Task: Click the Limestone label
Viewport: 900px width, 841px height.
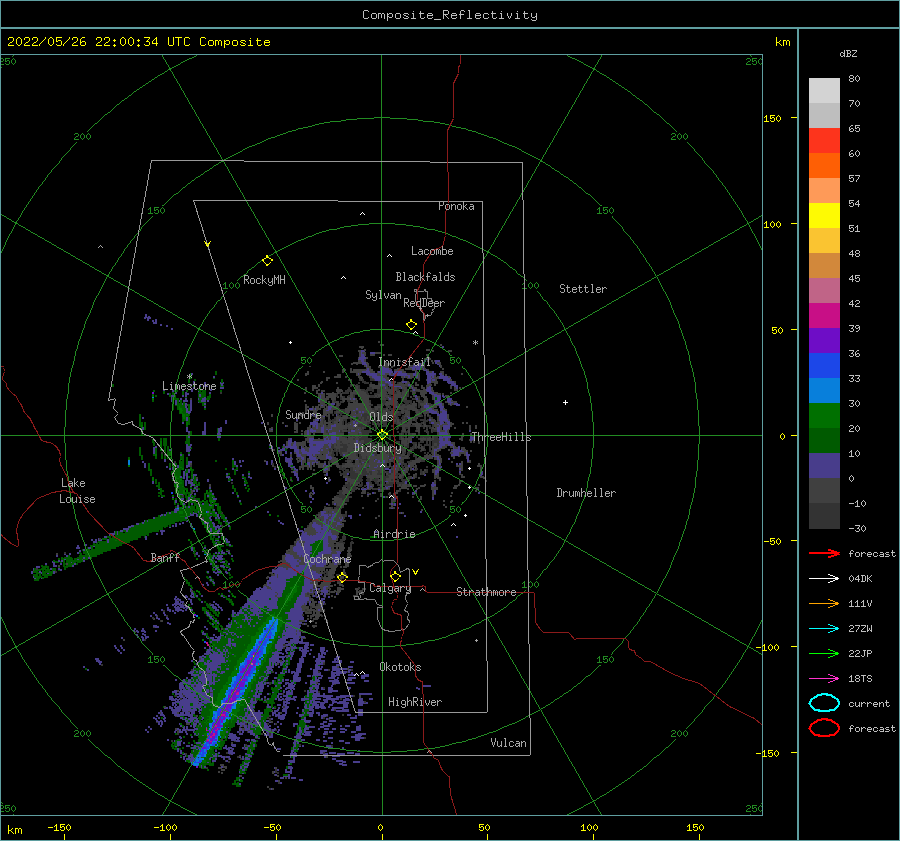Action: pos(189,386)
